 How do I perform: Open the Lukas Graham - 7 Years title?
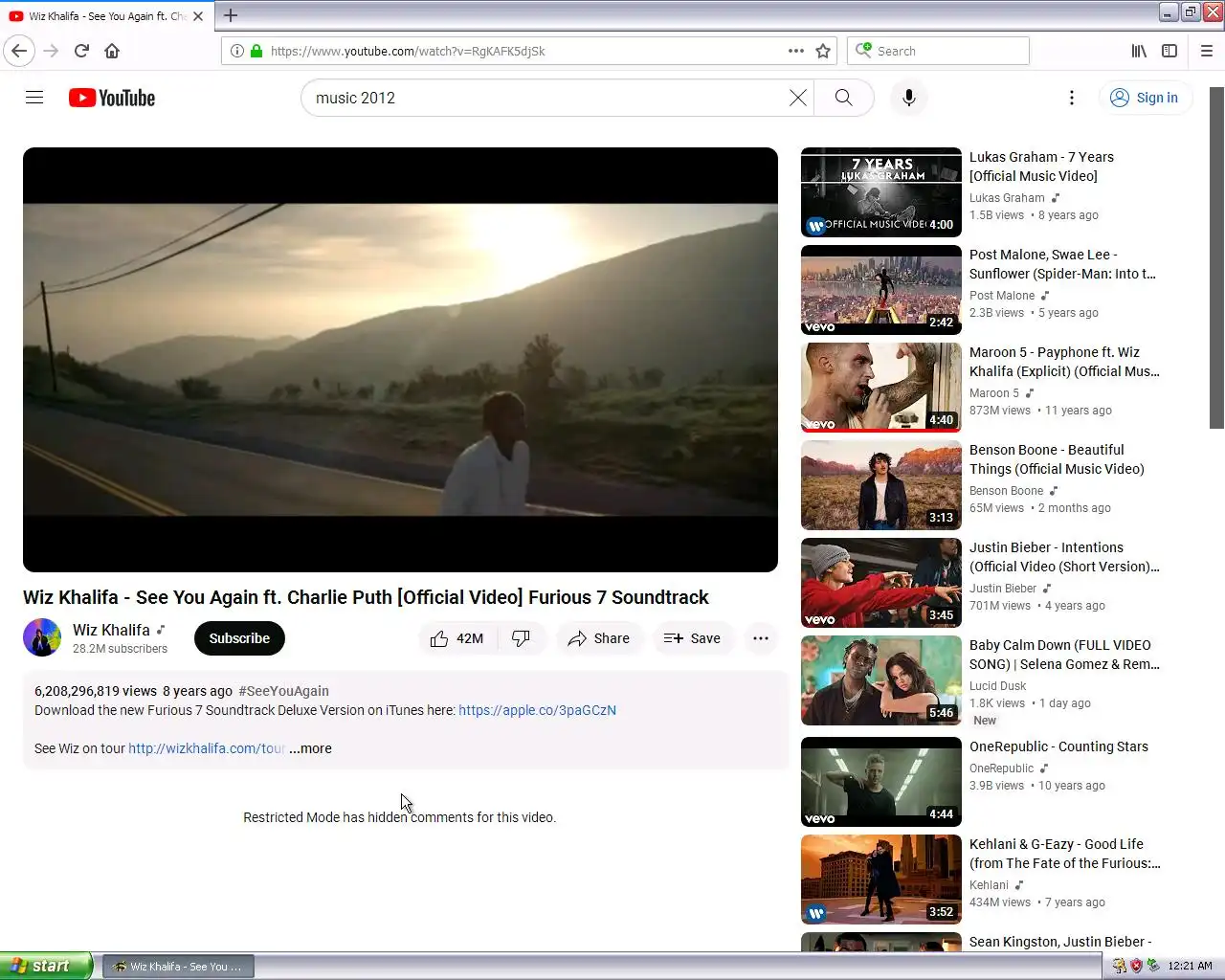click(x=1041, y=167)
